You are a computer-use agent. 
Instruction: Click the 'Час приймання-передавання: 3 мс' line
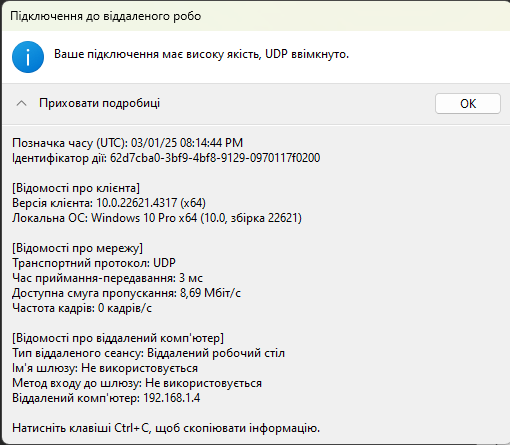pos(108,278)
